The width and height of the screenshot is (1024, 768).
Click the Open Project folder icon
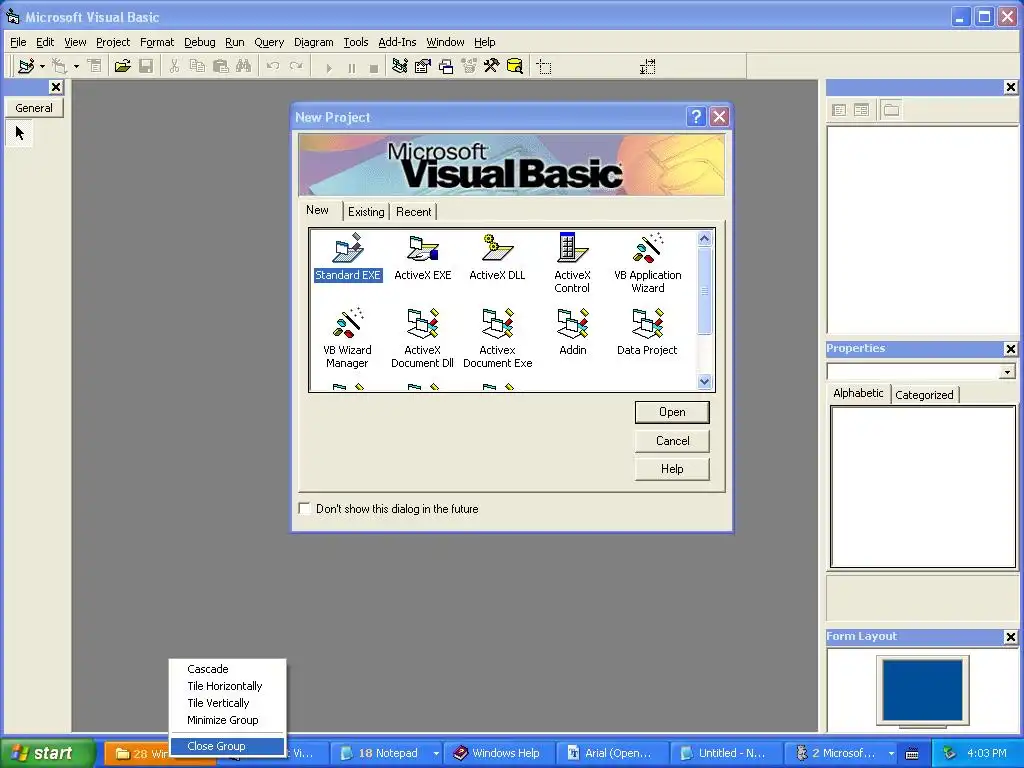coord(123,66)
